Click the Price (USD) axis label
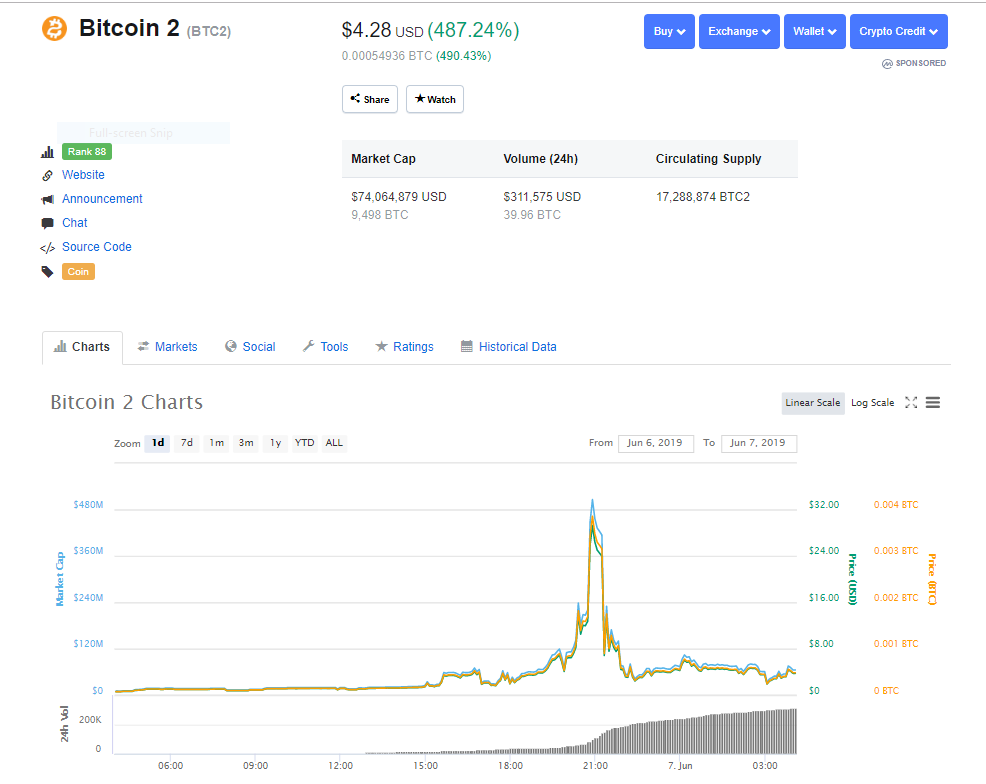The image size is (986, 784). [853, 579]
